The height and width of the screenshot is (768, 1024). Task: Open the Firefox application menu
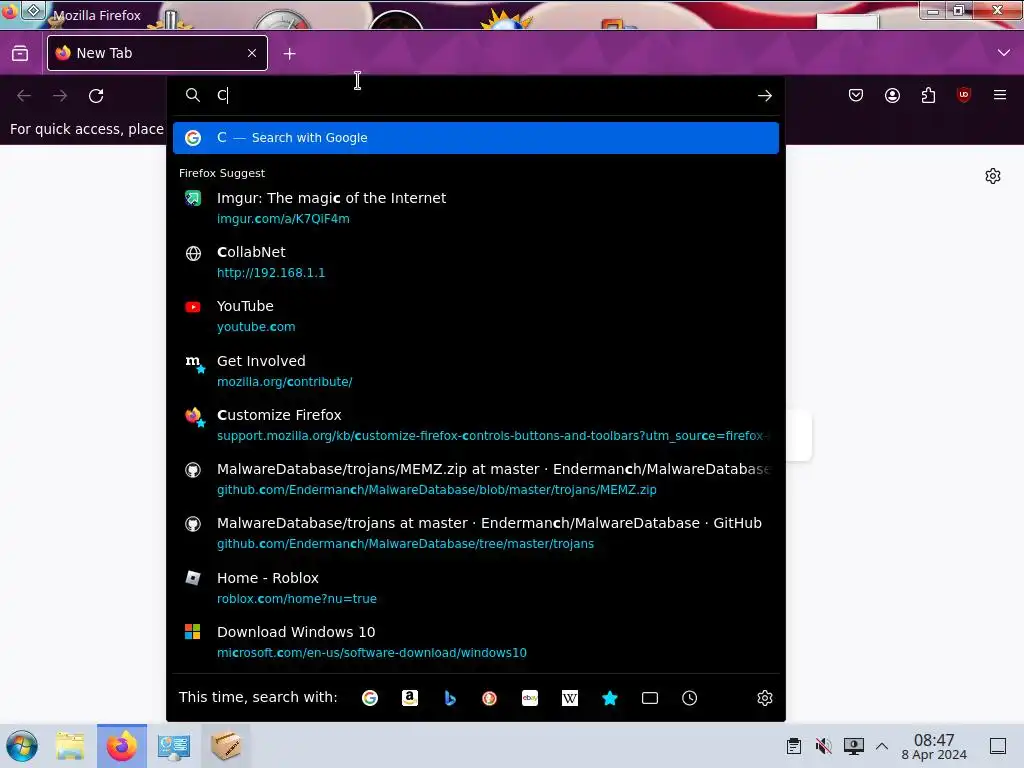pos(1000,95)
